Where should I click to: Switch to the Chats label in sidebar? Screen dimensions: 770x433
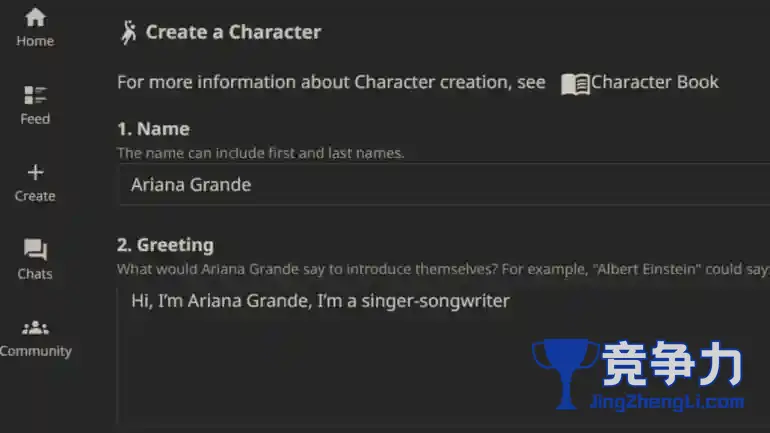click(x=35, y=274)
